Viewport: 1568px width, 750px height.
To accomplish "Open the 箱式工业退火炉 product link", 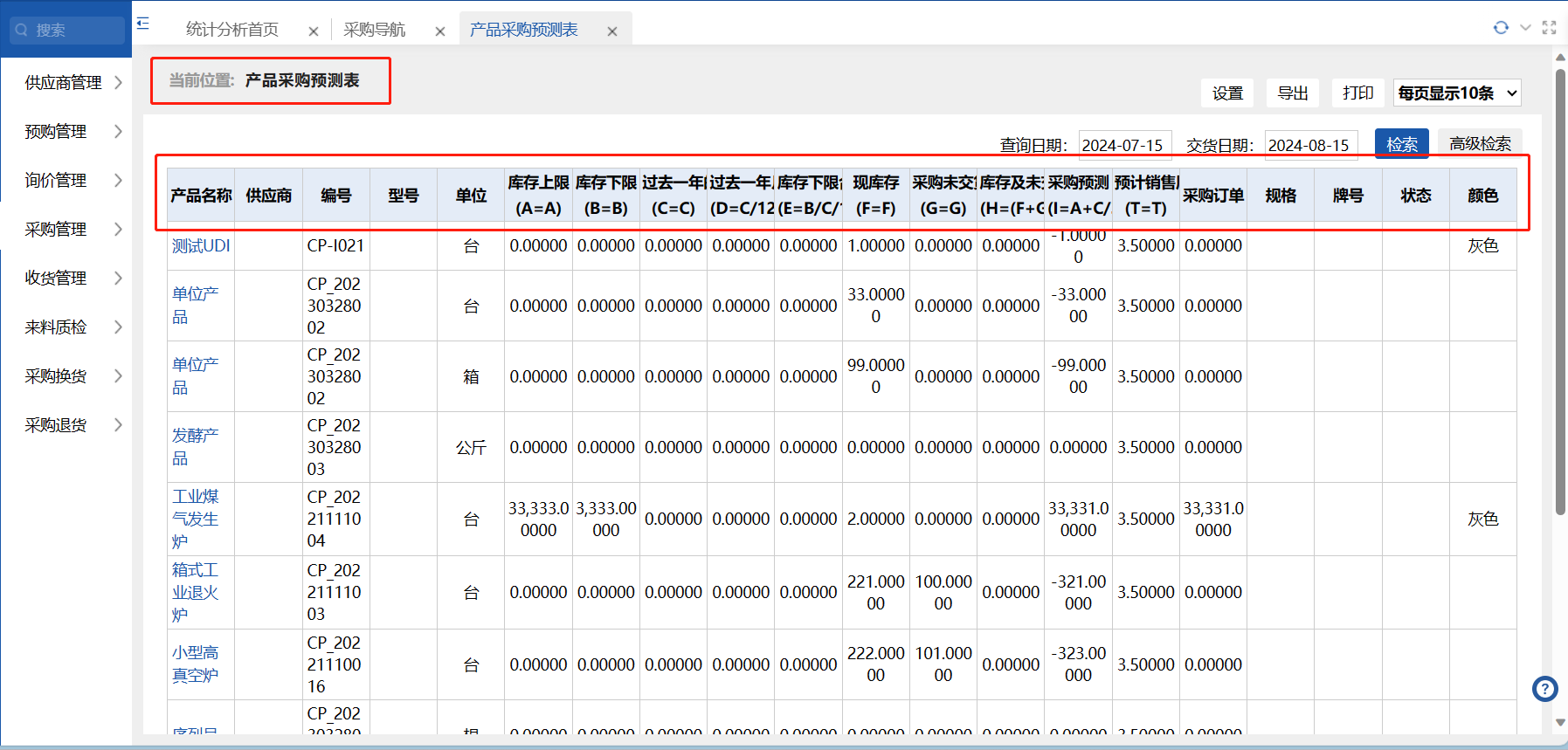I will 196,592.
